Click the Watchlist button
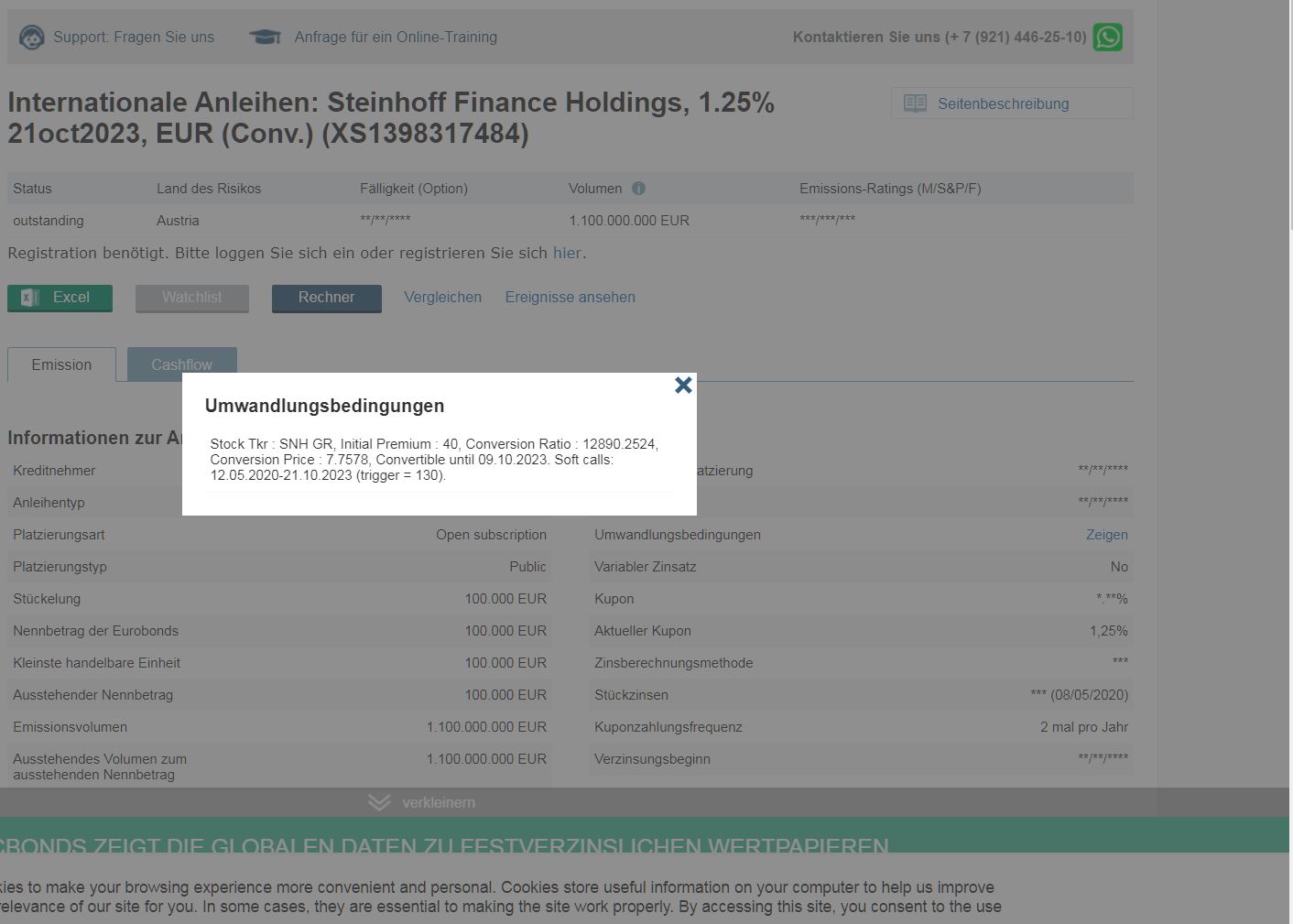Image resolution: width=1293 pixels, height=924 pixels. click(192, 298)
